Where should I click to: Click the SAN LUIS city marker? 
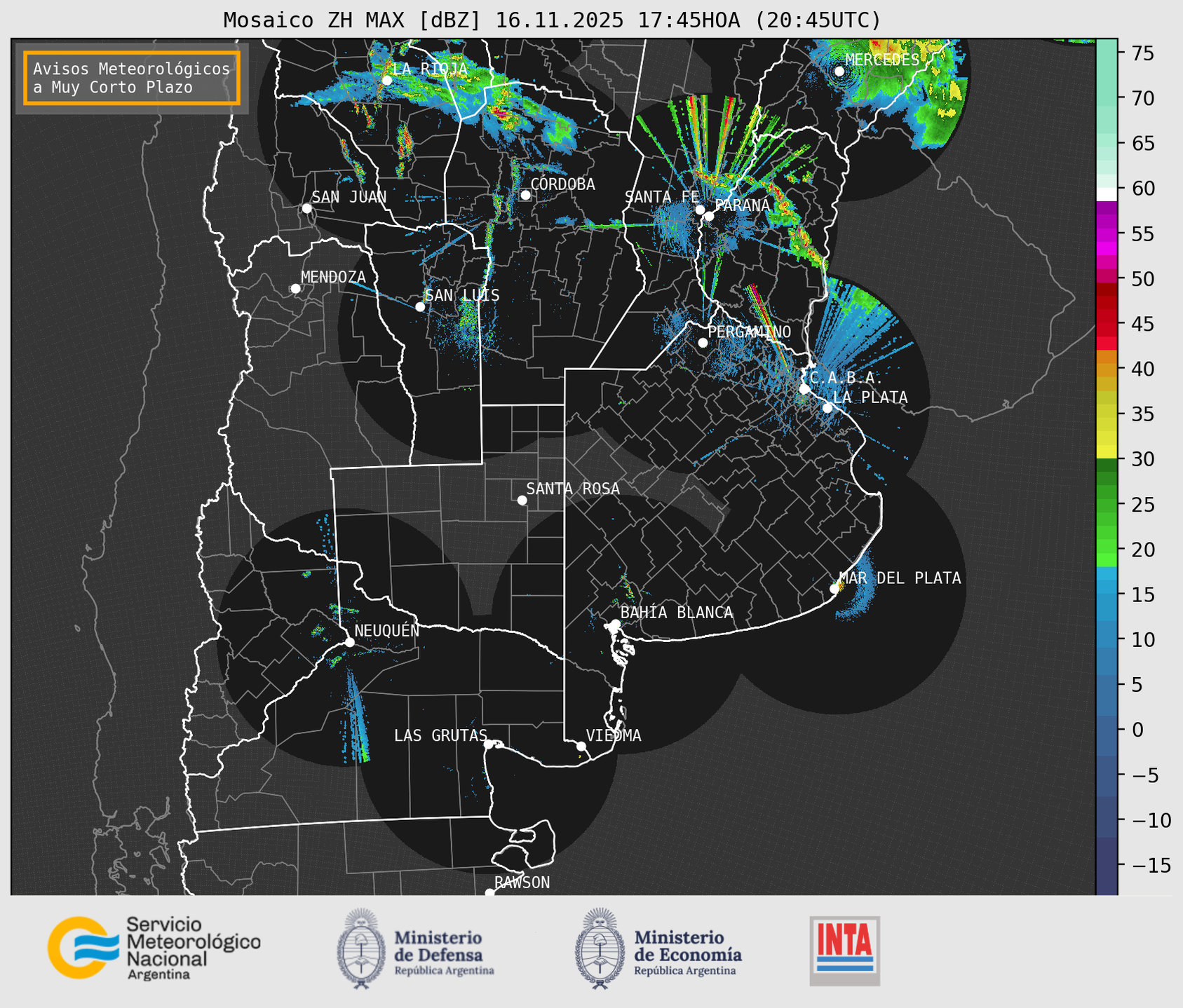pyautogui.click(x=420, y=306)
